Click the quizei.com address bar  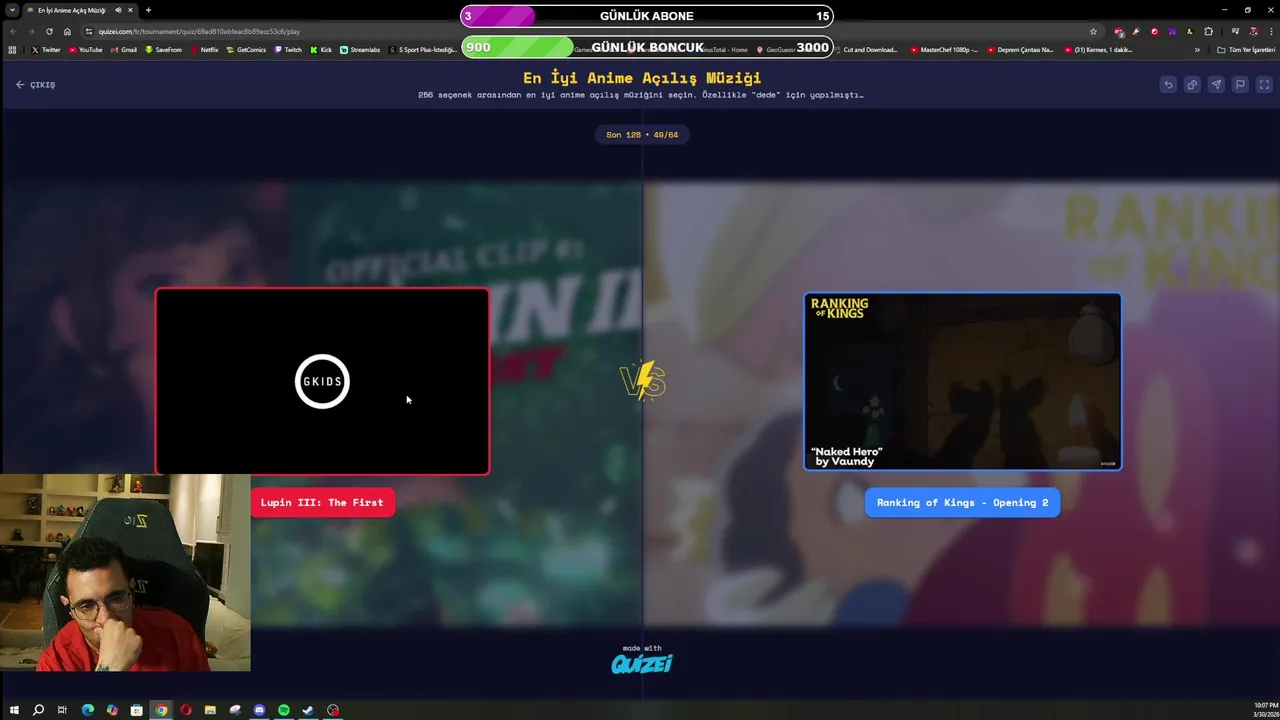click(x=590, y=31)
